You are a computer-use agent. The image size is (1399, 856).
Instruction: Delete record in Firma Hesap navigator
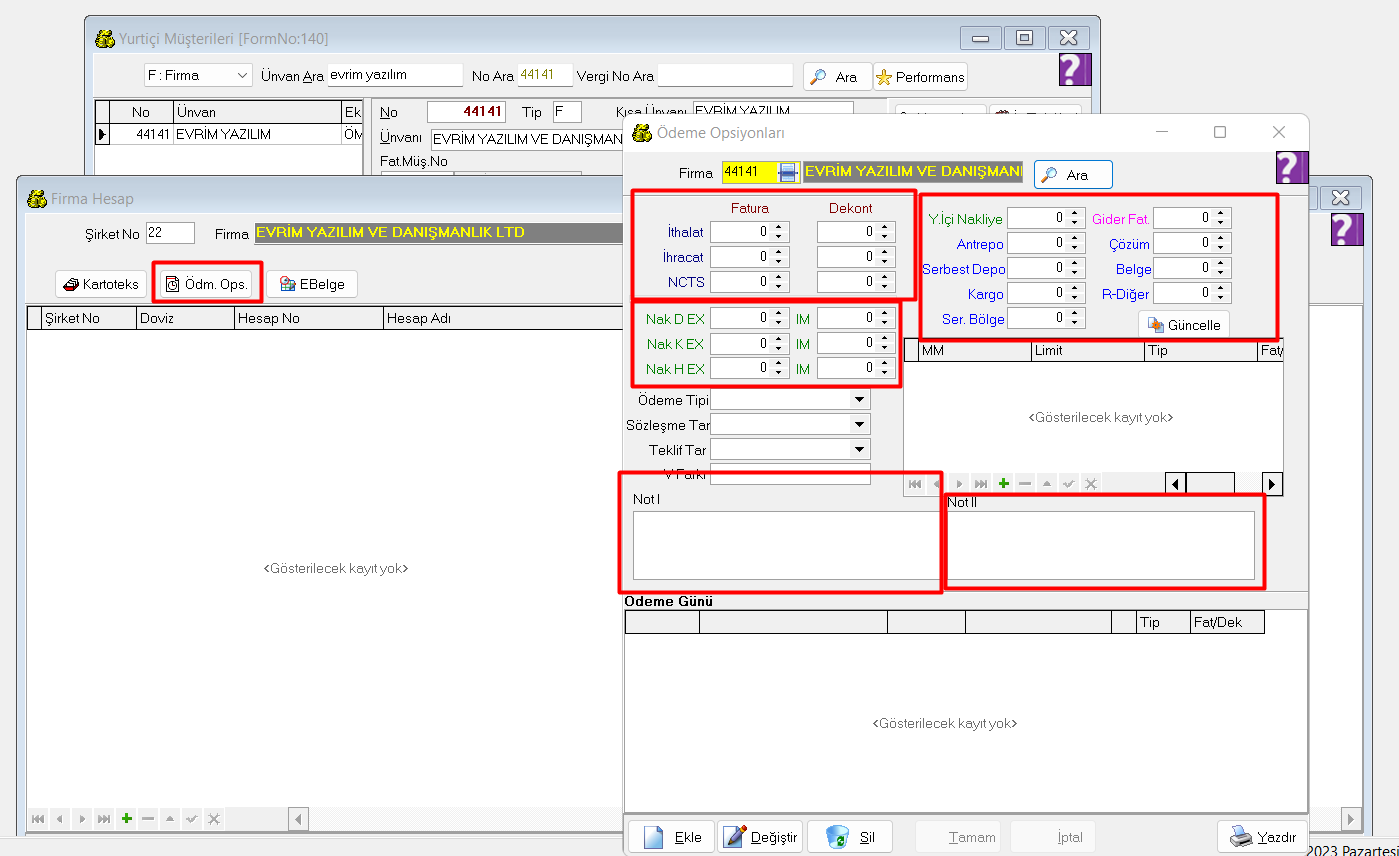pyautogui.click(x=149, y=819)
